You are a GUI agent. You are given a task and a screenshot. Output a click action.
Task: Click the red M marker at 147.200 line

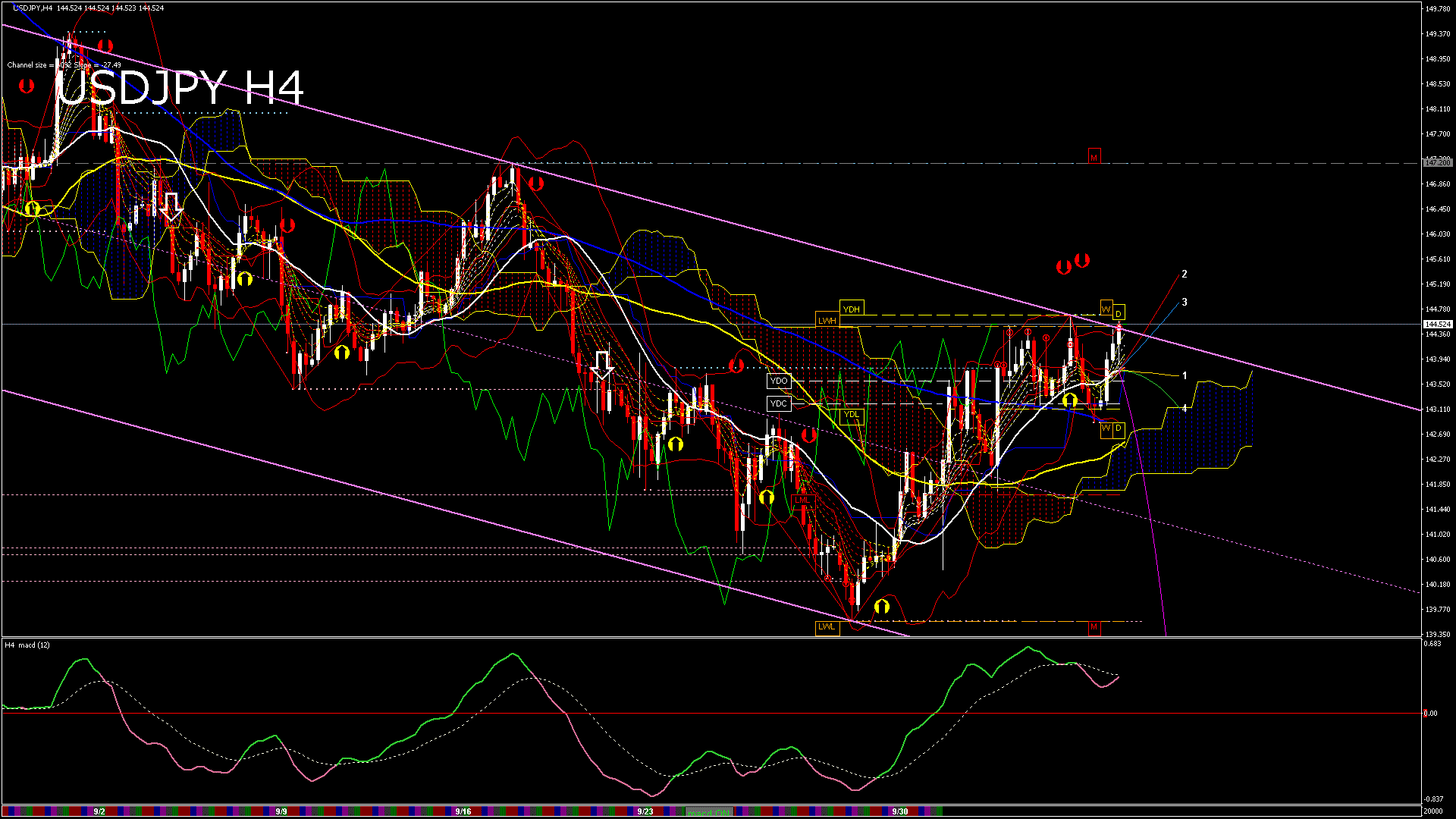[1094, 157]
